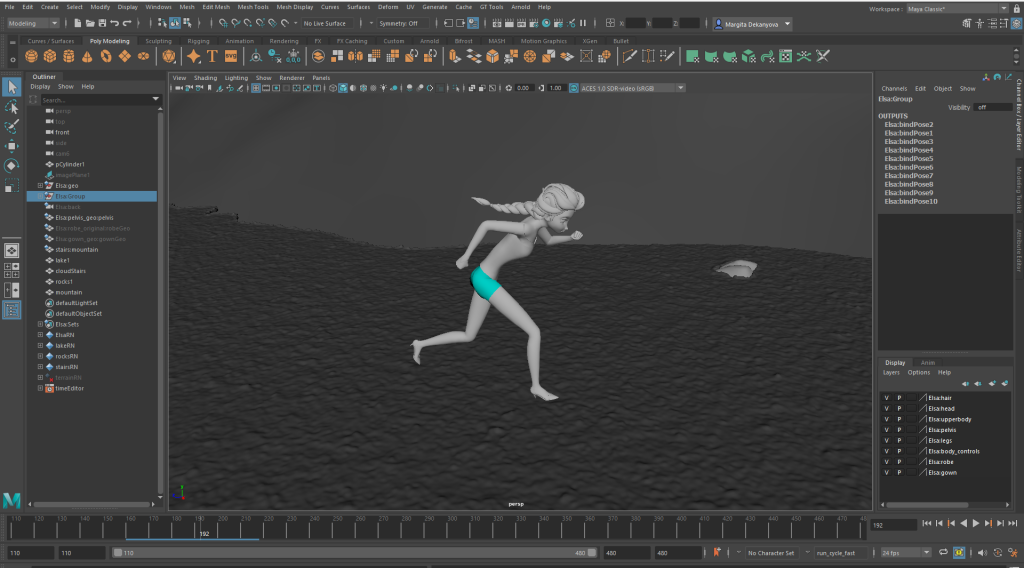This screenshot has height=568, width=1024.
Task: Toggle visibility V for Elsa:head layer
Action: click(x=886, y=409)
